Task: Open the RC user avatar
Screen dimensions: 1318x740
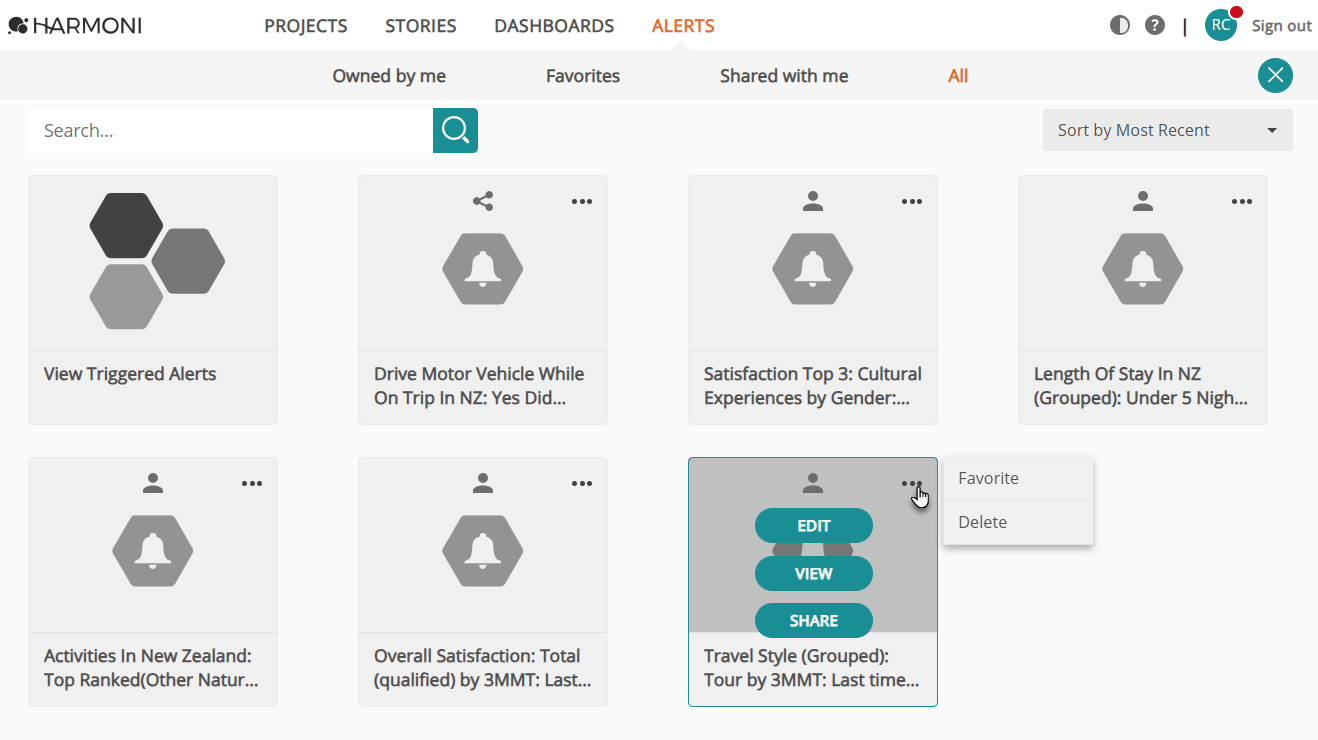Action: click(x=1221, y=26)
